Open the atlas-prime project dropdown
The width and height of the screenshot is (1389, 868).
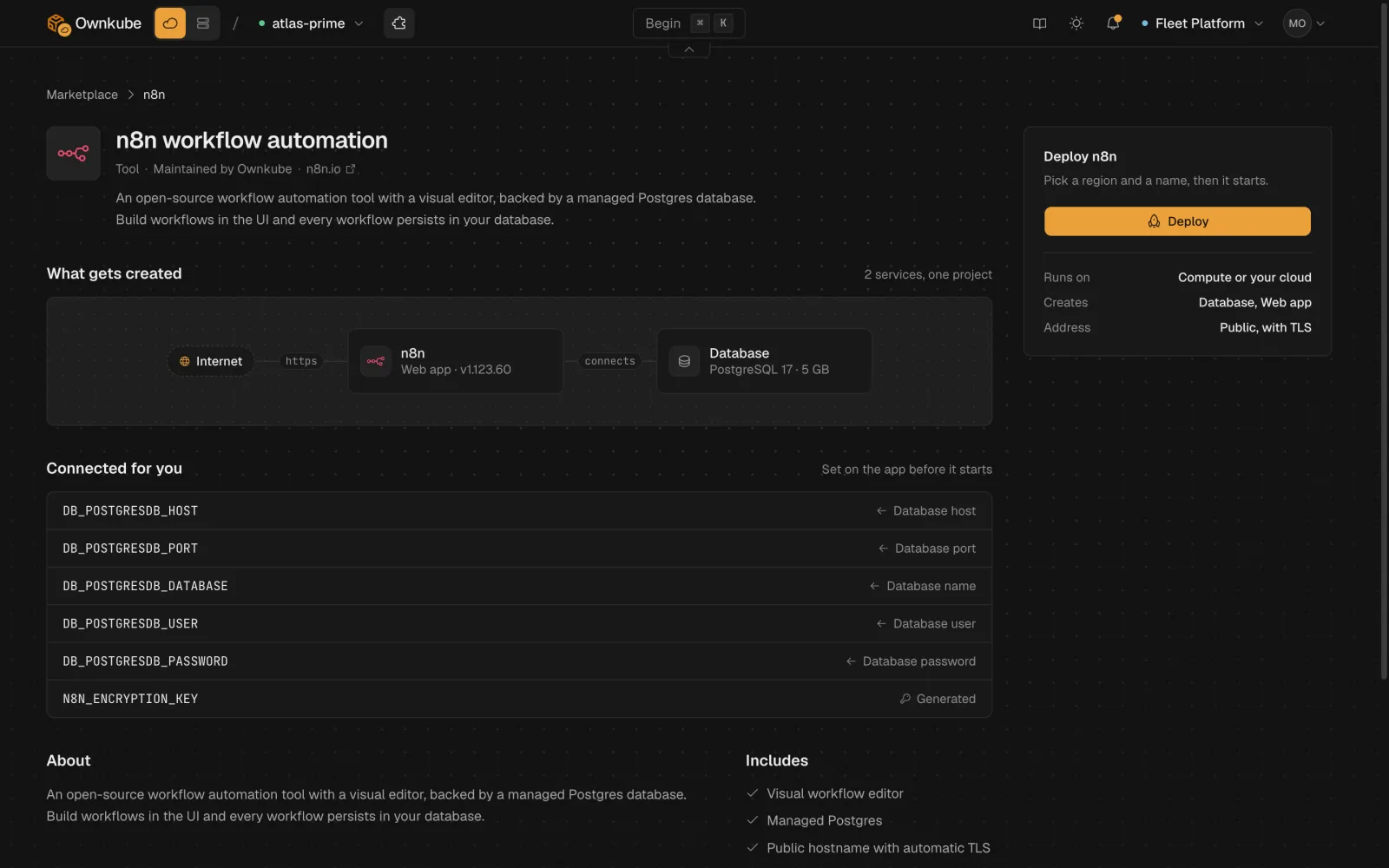pyautogui.click(x=311, y=23)
